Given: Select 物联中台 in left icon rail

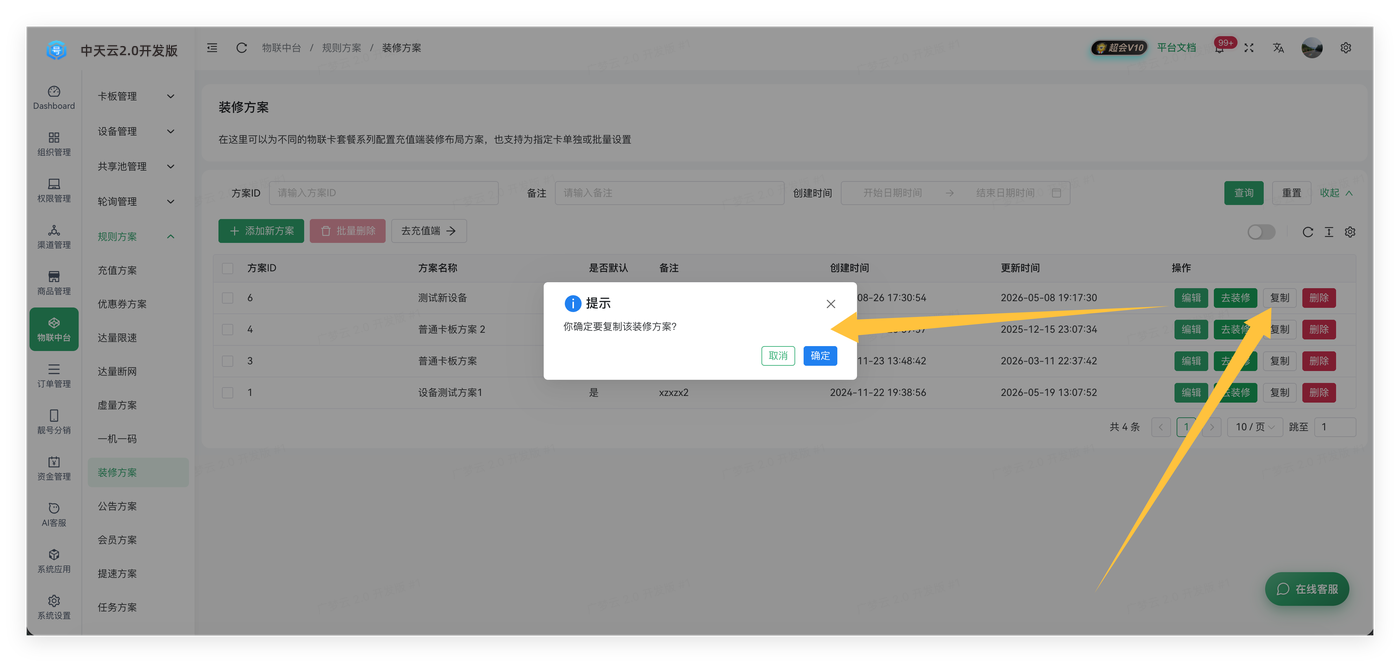Looking at the screenshot, I should (x=54, y=329).
